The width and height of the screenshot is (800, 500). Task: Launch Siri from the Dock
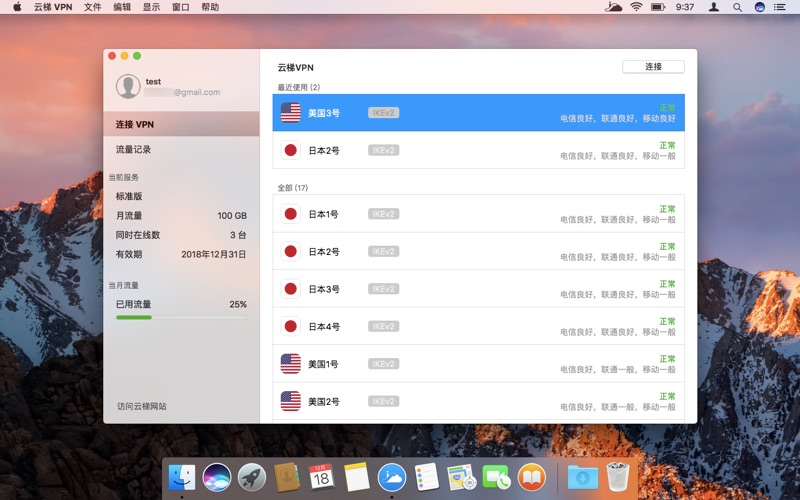coord(217,478)
